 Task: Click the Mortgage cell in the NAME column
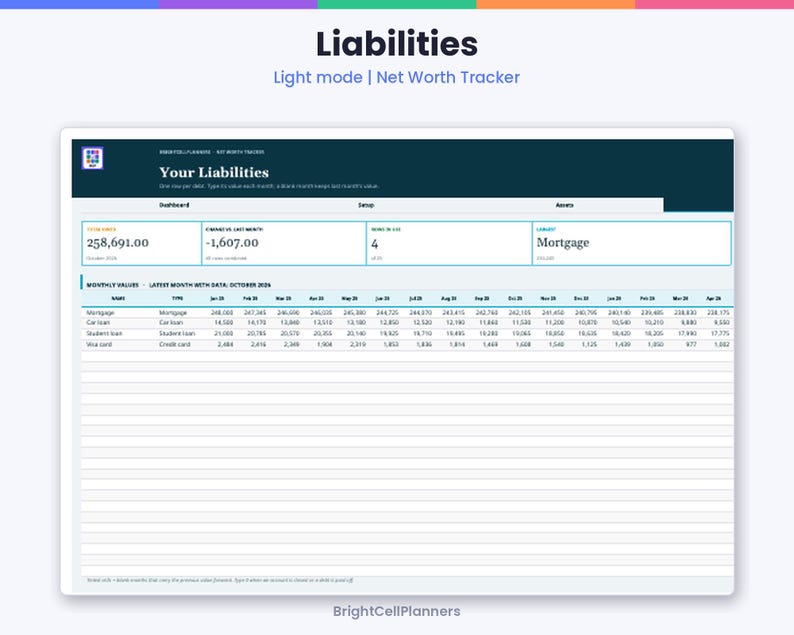tap(100, 313)
